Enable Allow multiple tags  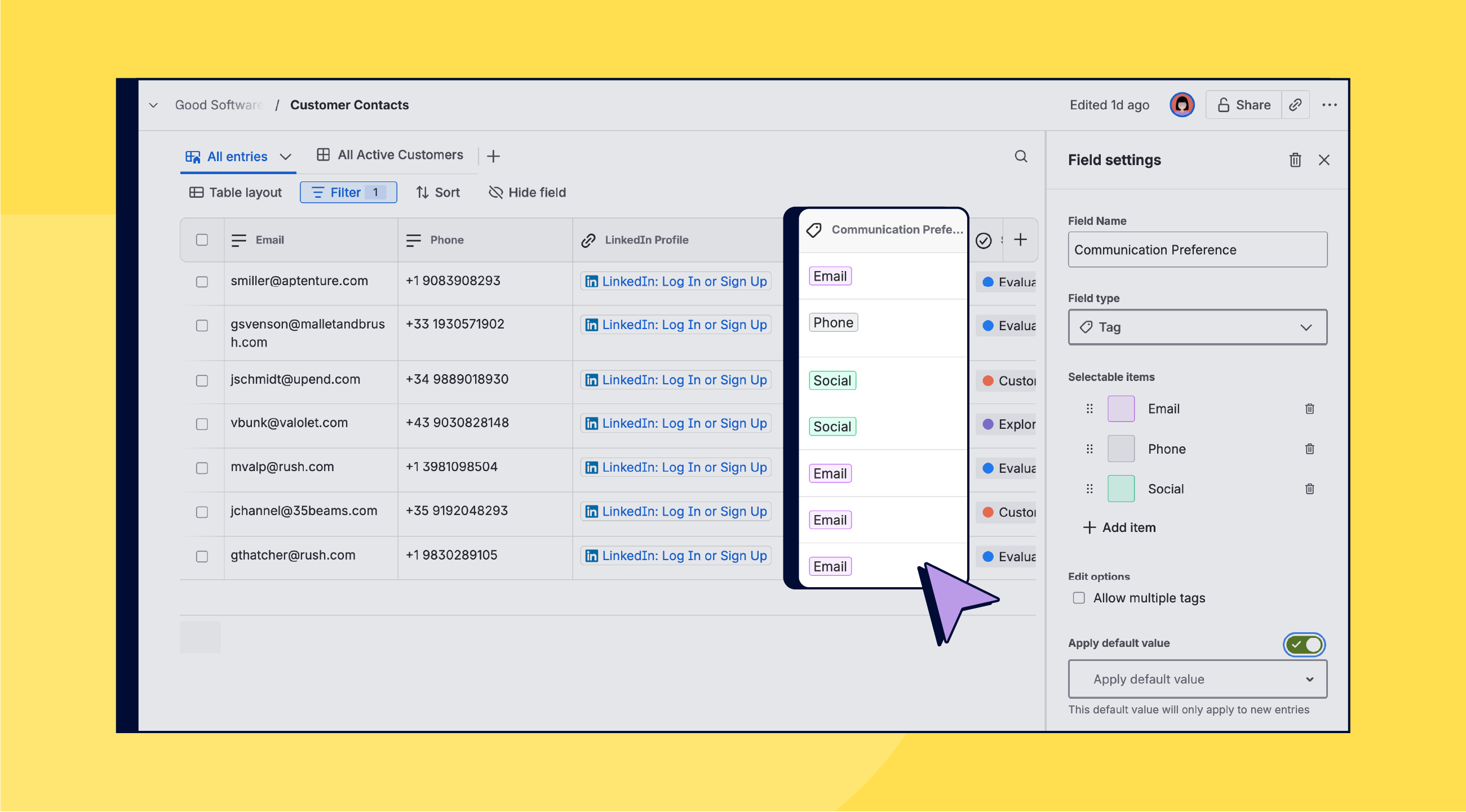point(1078,598)
